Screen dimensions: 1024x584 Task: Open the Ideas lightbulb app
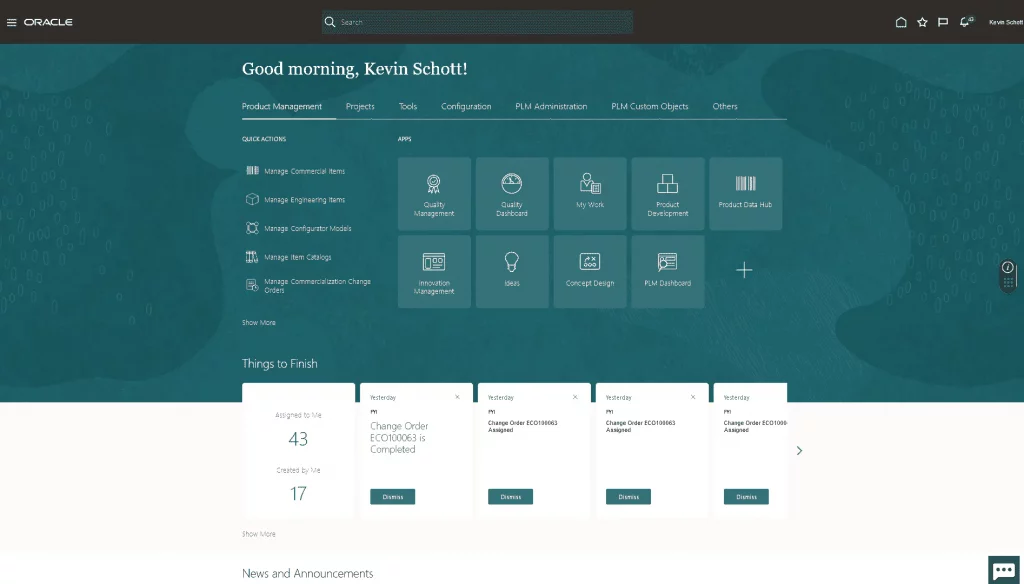click(512, 271)
